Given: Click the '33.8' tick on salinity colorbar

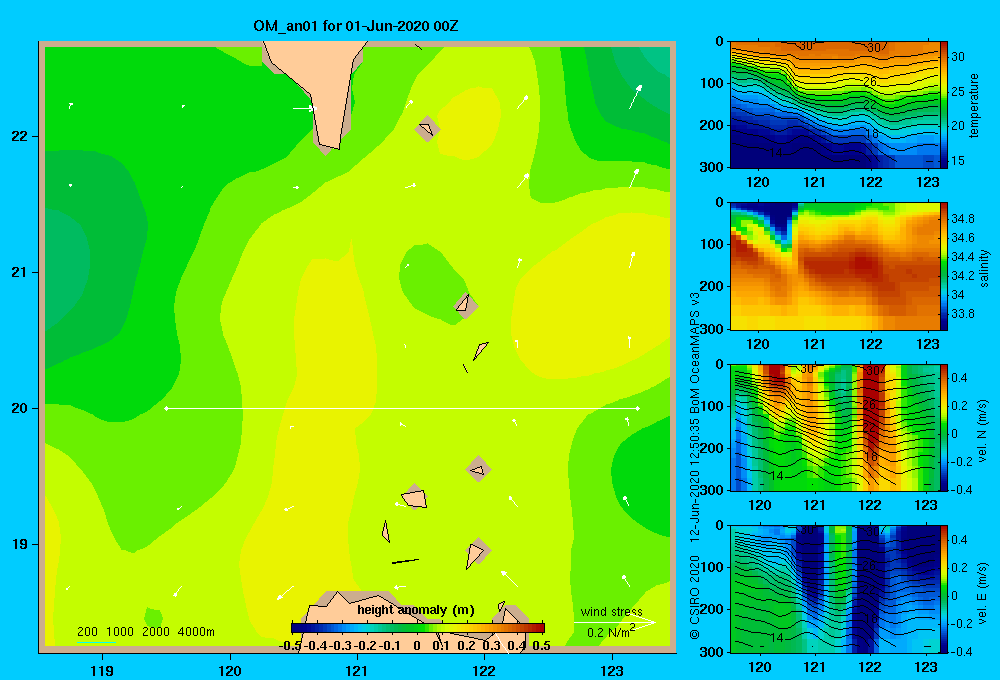Looking at the screenshot, I should click(962, 314).
